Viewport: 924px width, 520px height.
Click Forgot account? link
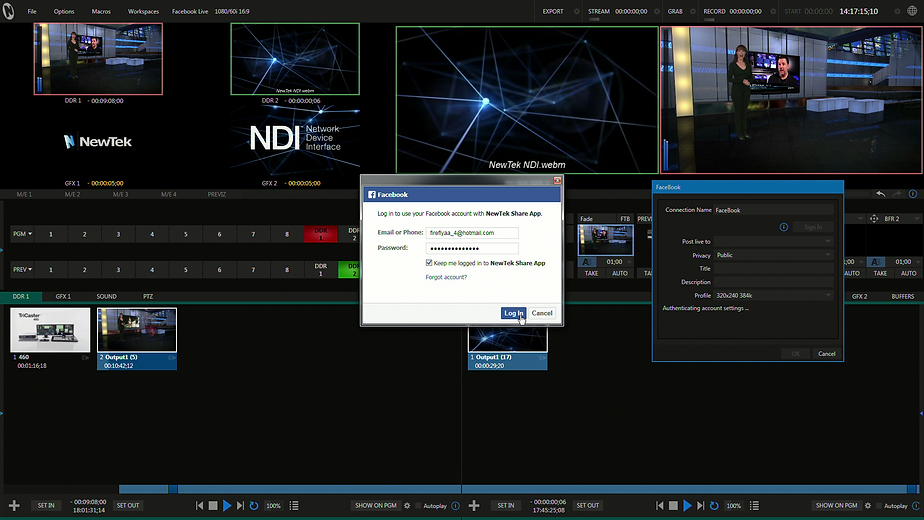pyautogui.click(x=446, y=277)
